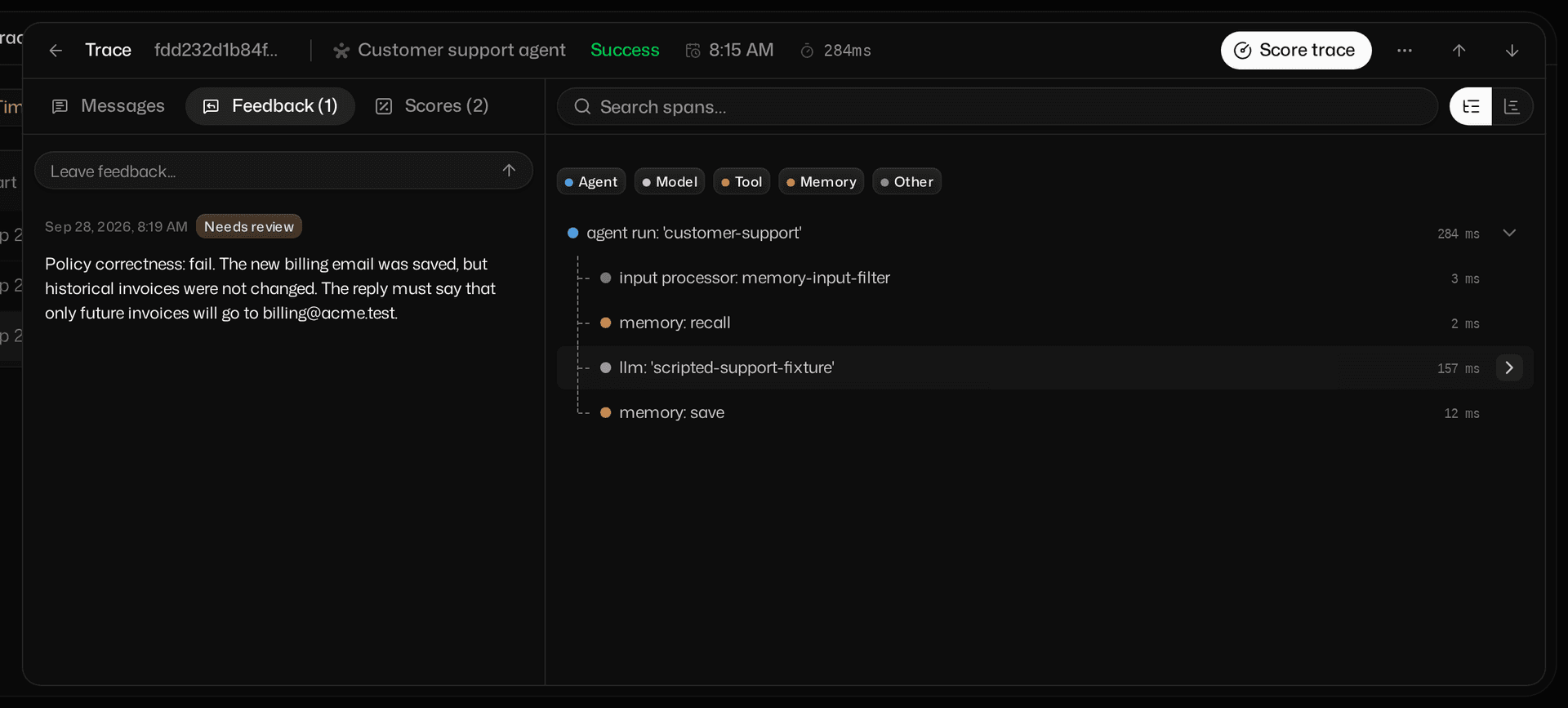The image size is (1568, 708).
Task: Click the search magnifier icon
Action: point(582,107)
